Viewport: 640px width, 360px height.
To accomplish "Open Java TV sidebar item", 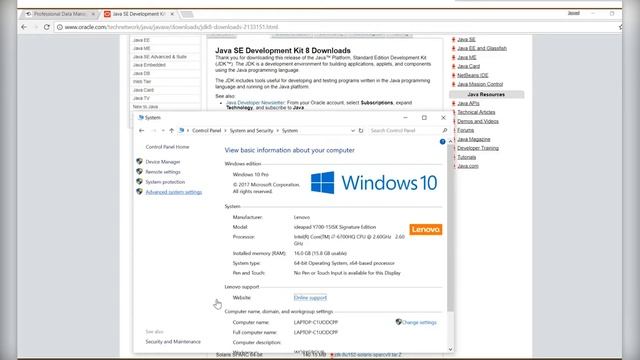I will click(x=141, y=98).
